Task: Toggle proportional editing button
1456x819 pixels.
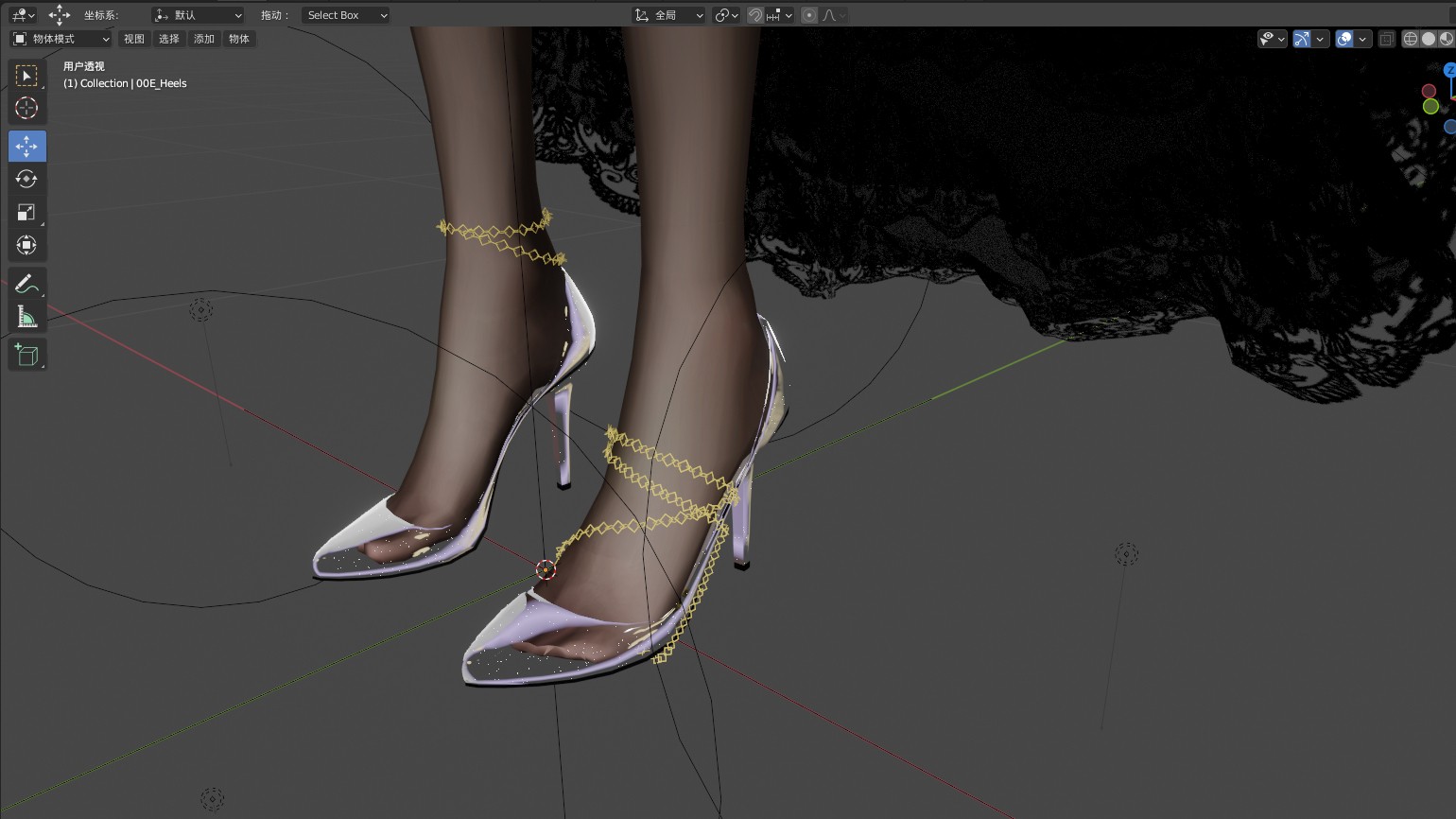Action: 809,15
